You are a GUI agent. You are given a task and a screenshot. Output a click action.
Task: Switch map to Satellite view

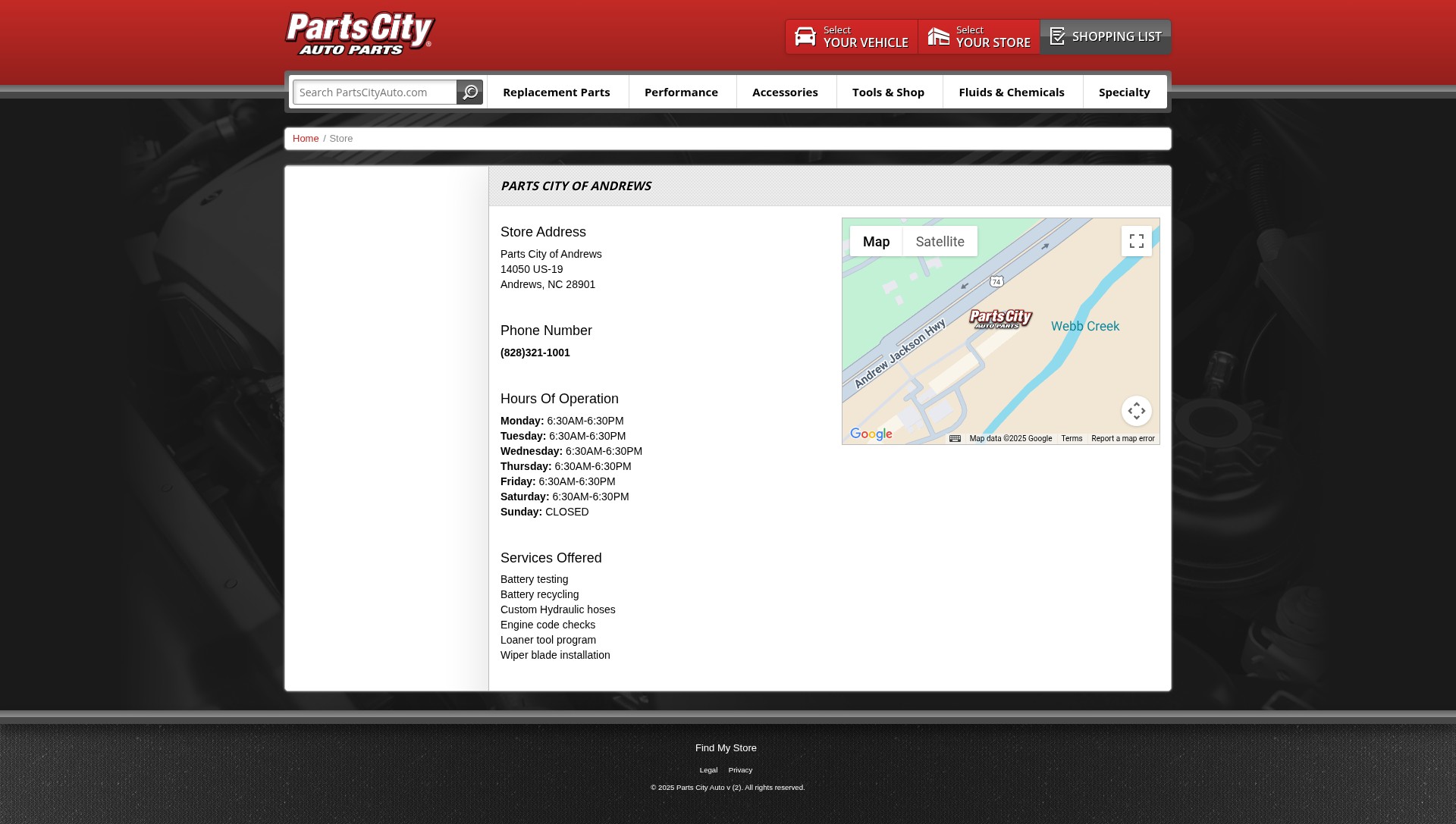coord(940,241)
